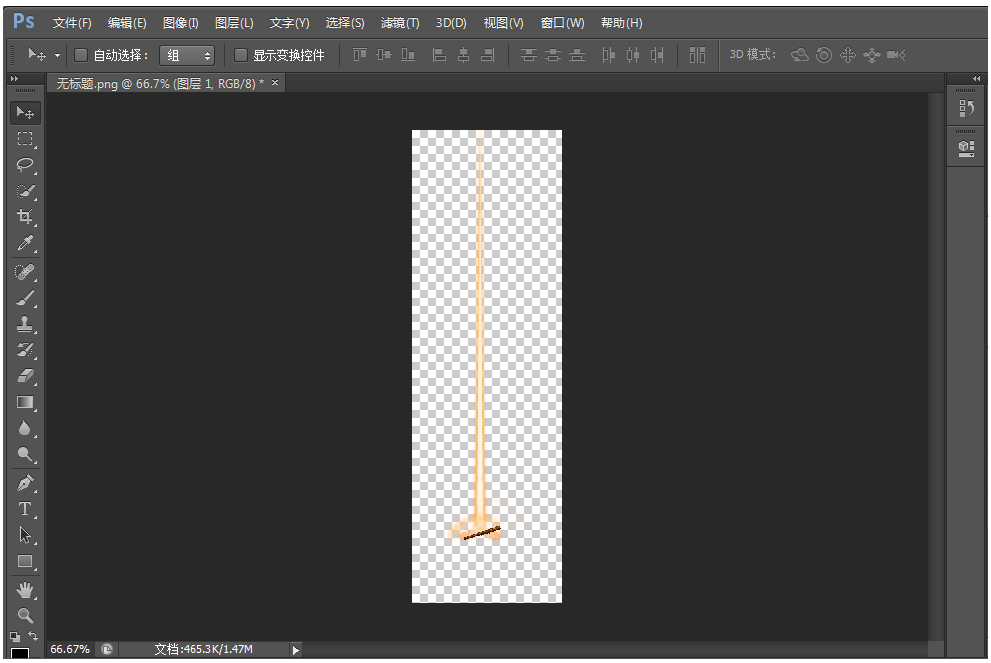
Task: Select the Eraser tool
Action: click(x=25, y=377)
